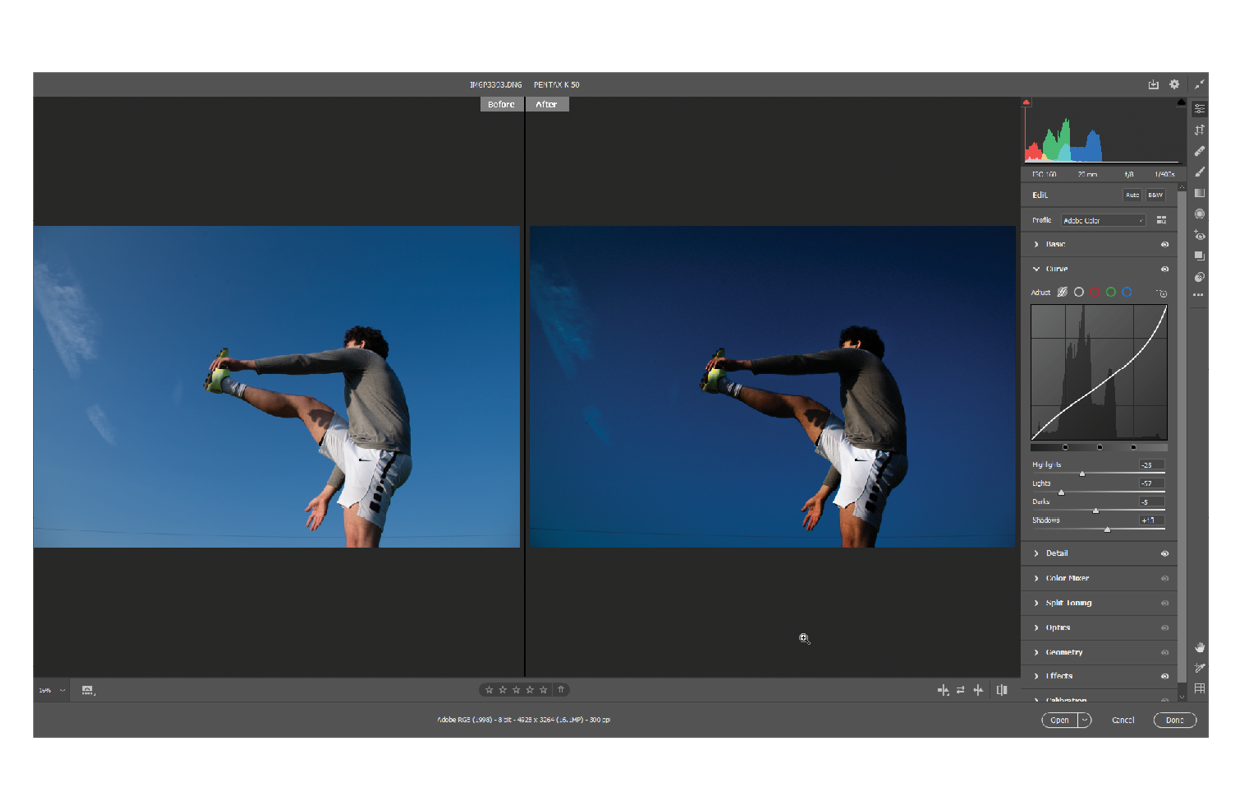Select the parametric curve adjust icon
Image resolution: width=1242 pixels, height=810 pixels.
(x=1062, y=293)
